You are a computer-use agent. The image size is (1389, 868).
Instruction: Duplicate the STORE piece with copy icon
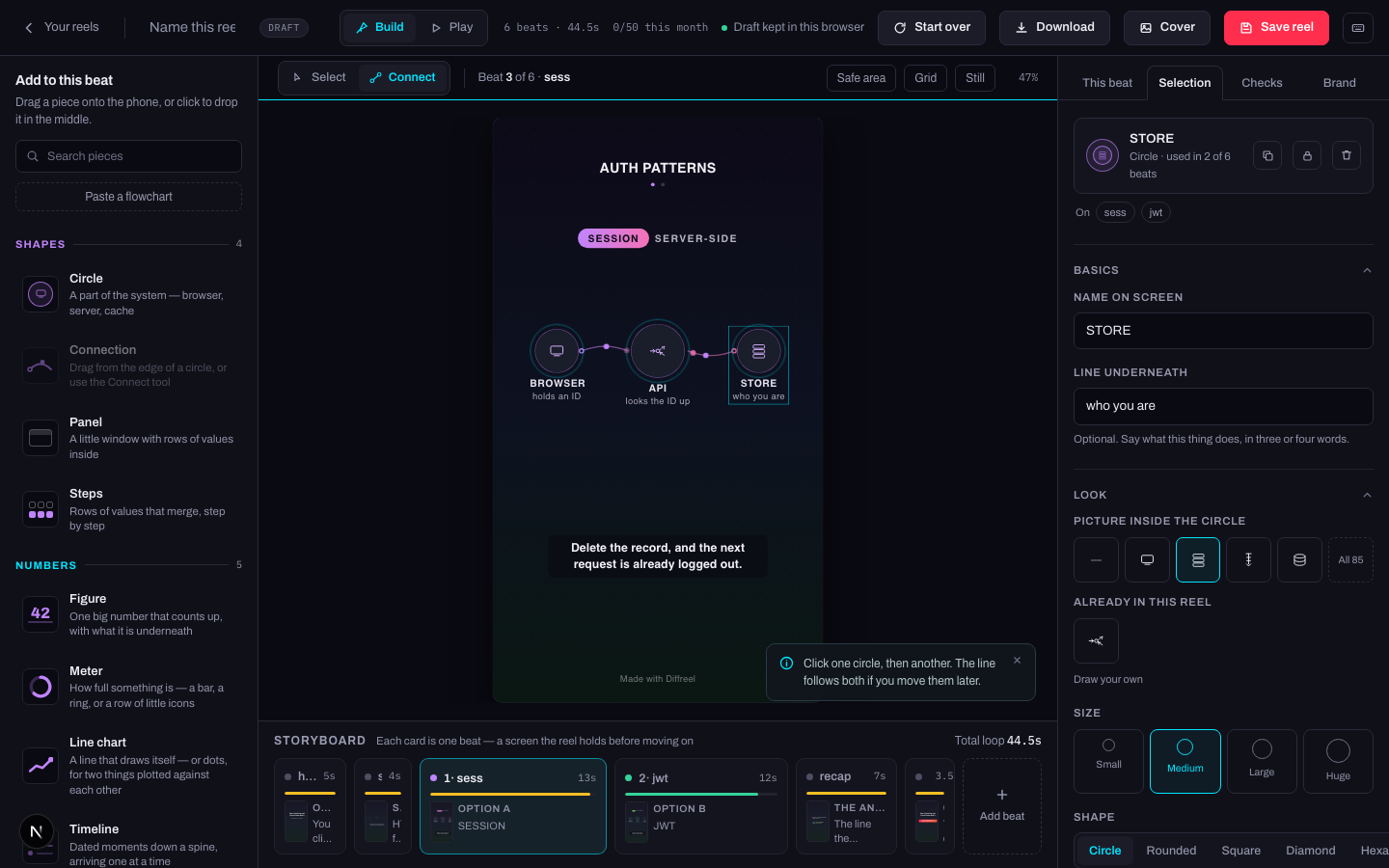[x=1267, y=155]
